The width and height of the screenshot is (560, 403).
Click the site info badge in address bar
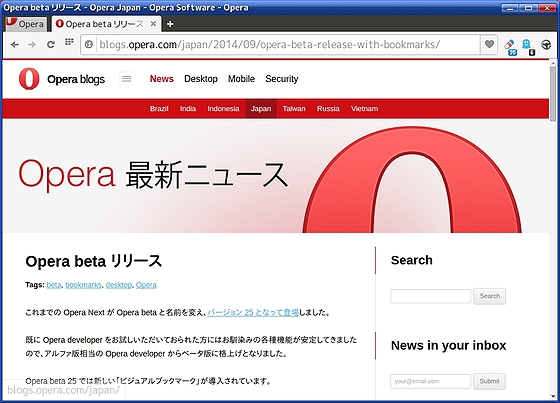tap(89, 44)
